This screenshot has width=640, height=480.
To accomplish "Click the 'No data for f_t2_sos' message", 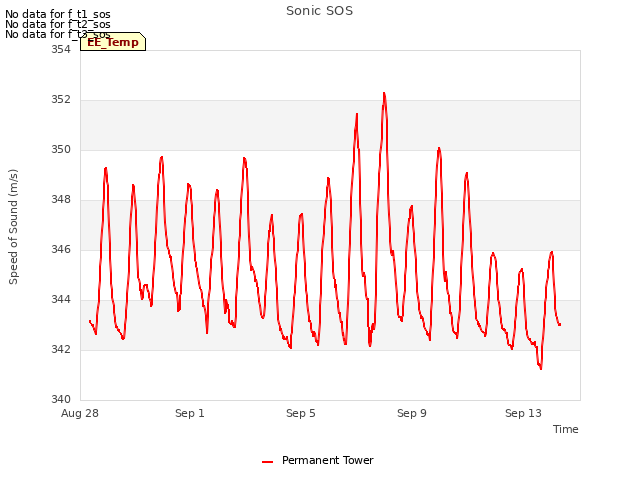I will tap(58, 24).
